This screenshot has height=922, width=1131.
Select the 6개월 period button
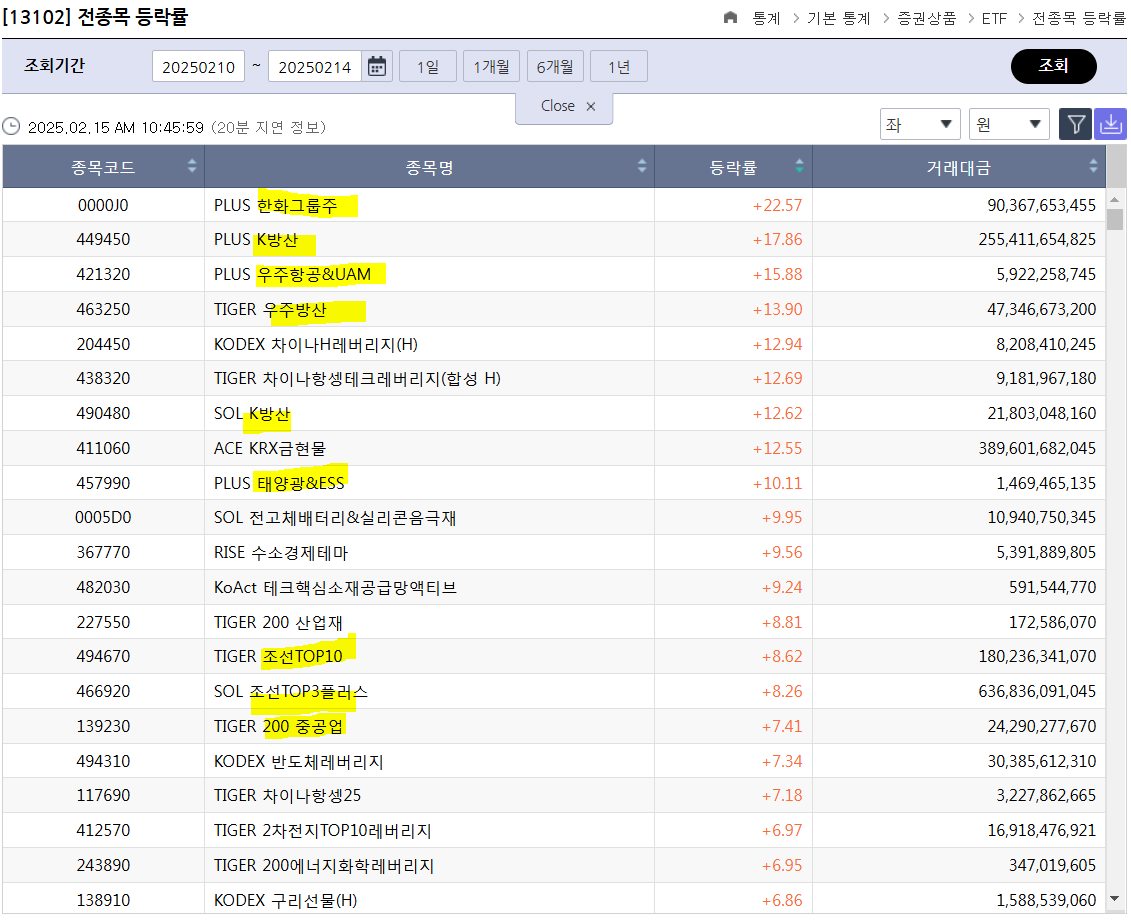[555, 67]
